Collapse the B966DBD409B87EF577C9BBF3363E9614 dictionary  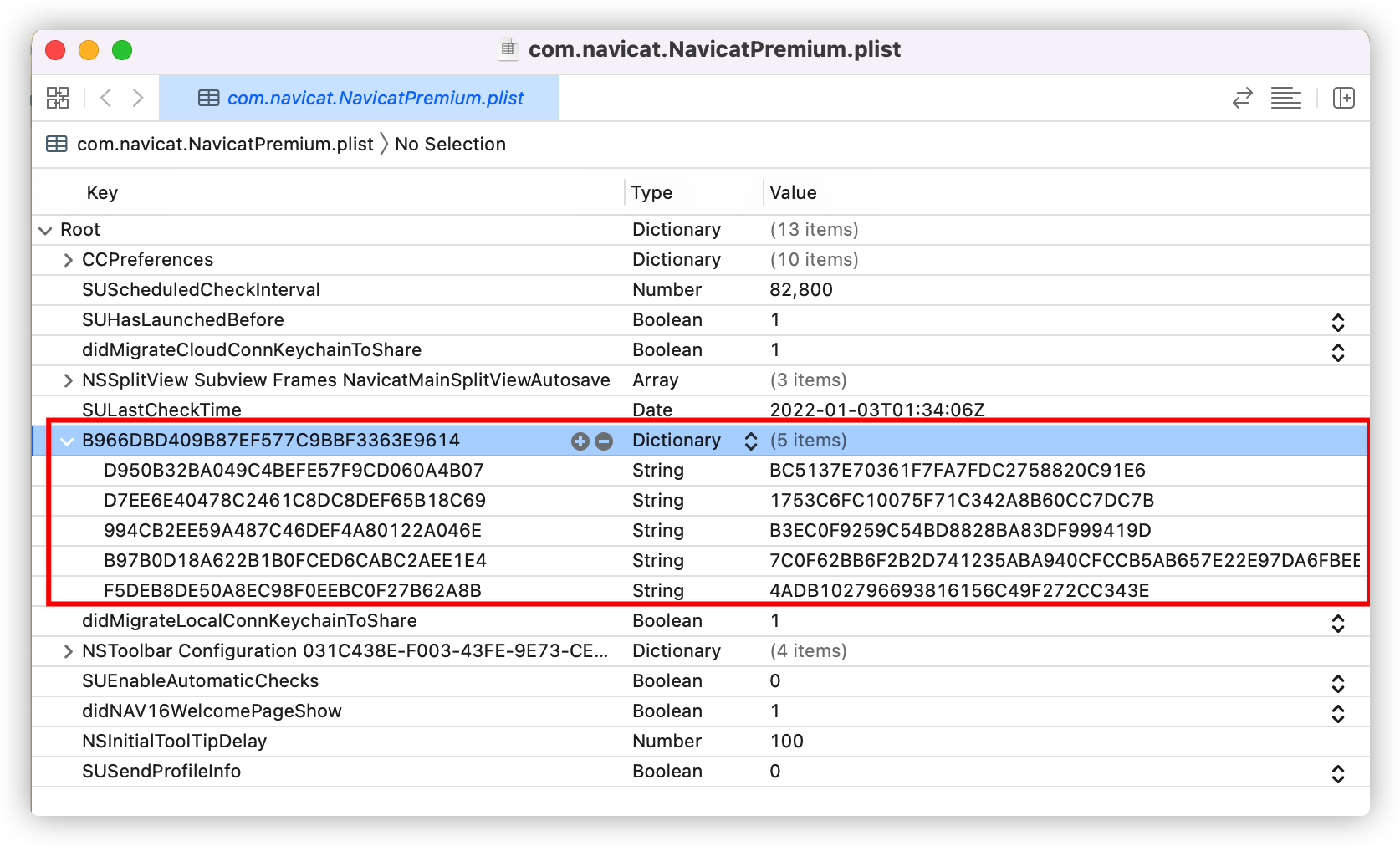67,441
